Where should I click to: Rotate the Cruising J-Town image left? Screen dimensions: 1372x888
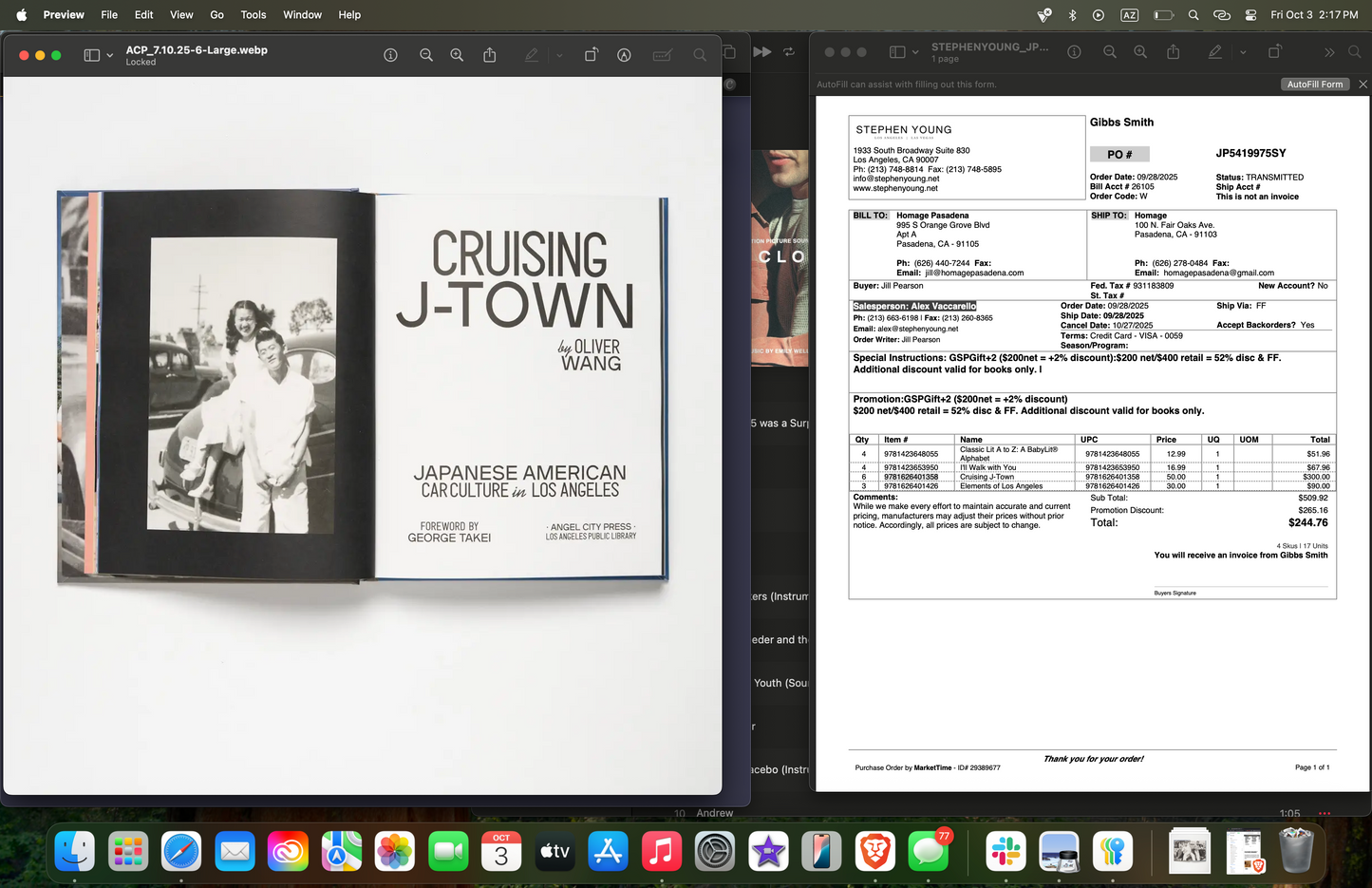click(591, 55)
